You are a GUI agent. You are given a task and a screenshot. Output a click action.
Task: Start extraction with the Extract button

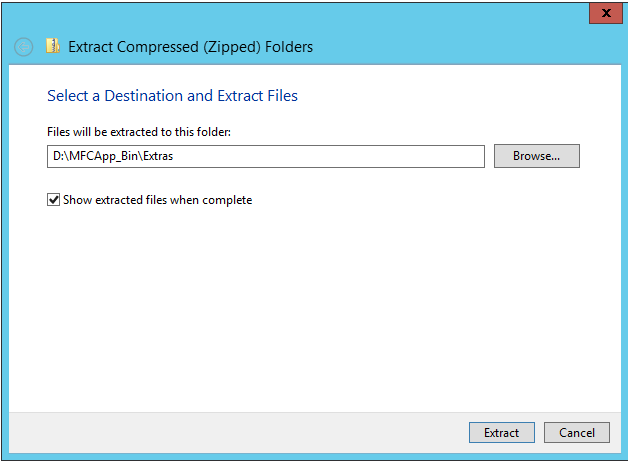(x=501, y=433)
